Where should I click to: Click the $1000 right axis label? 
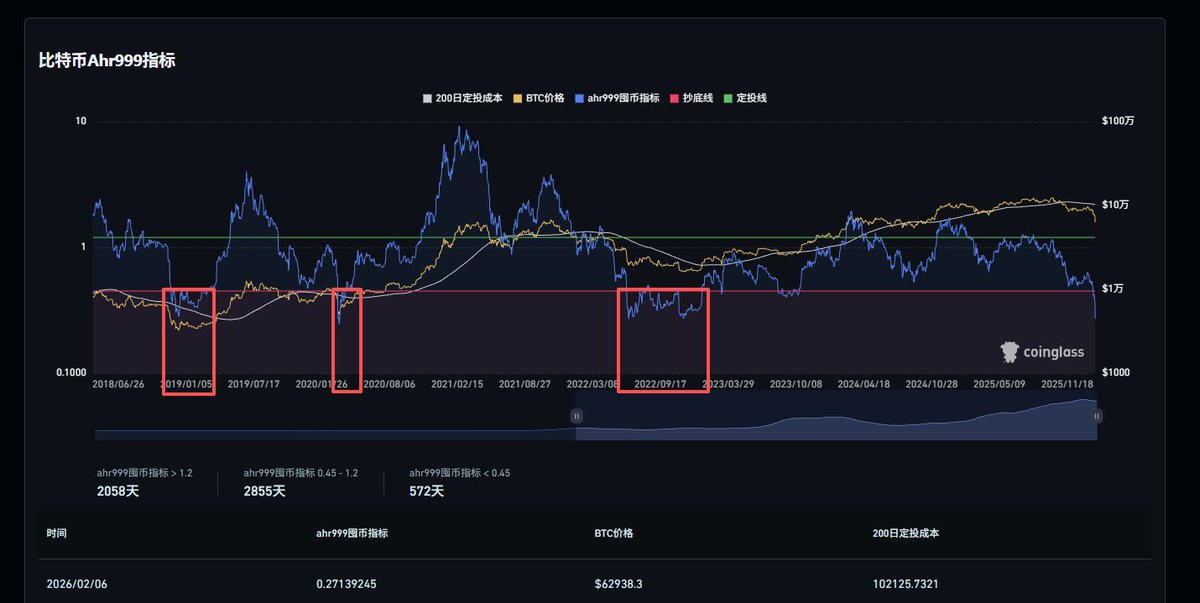pos(1116,372)
